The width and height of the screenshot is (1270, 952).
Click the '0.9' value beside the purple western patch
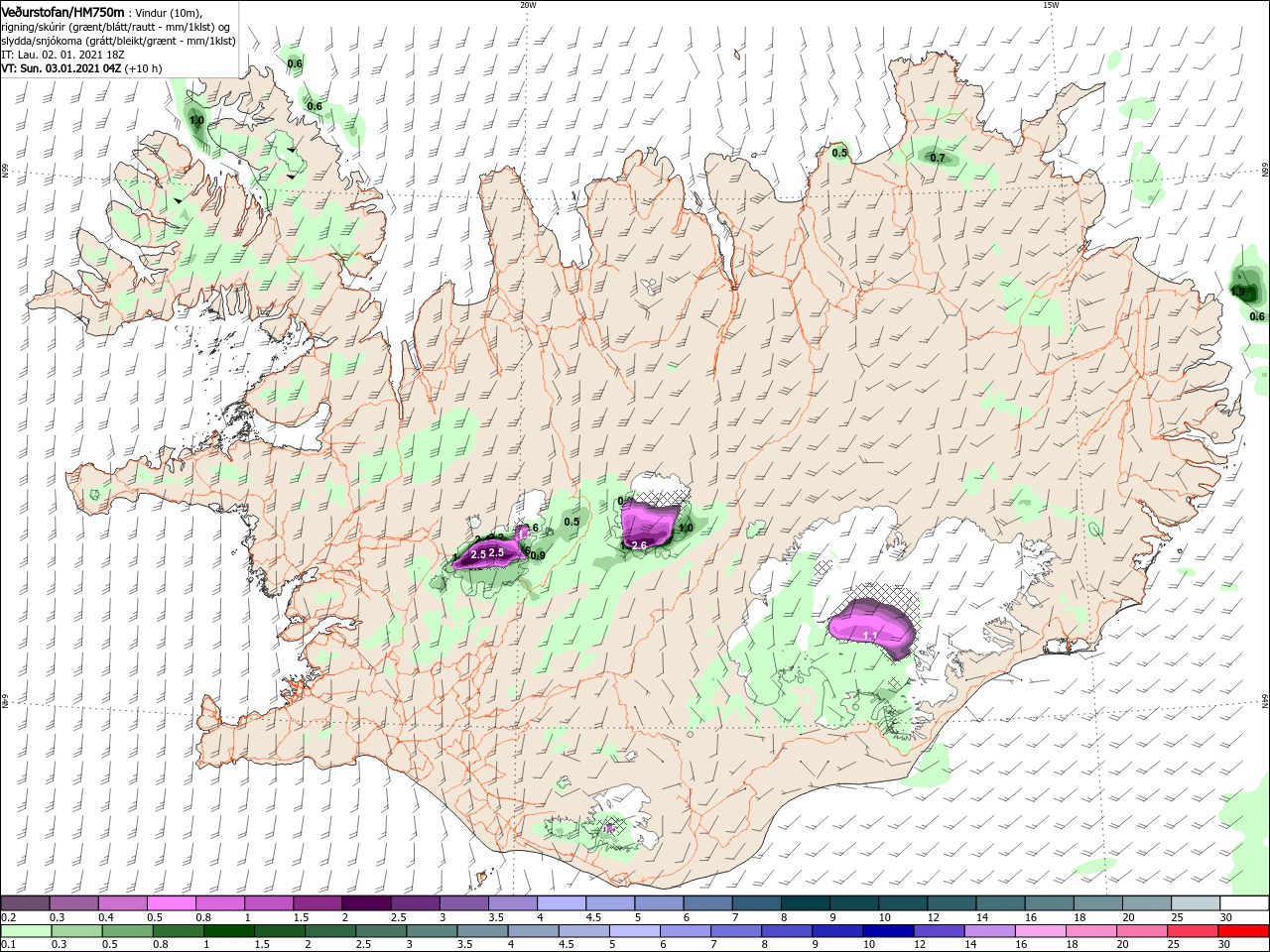[x=538, y=555]
